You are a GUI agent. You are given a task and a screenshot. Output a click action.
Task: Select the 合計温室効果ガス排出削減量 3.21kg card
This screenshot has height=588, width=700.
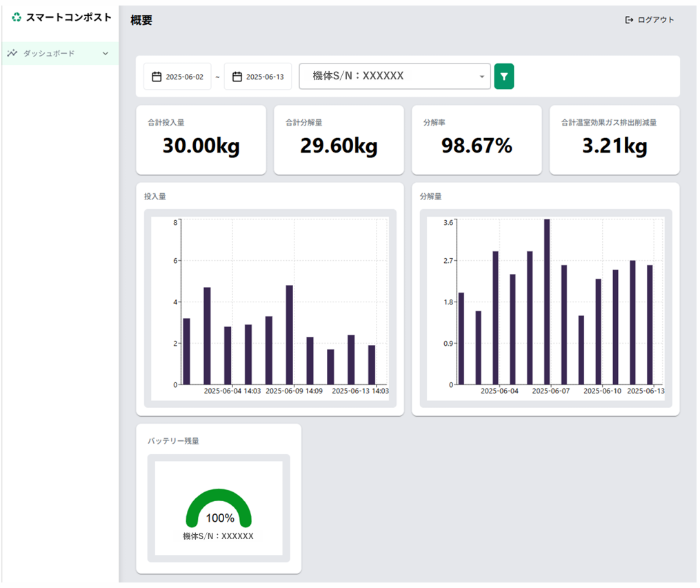[x=614, y=140]
